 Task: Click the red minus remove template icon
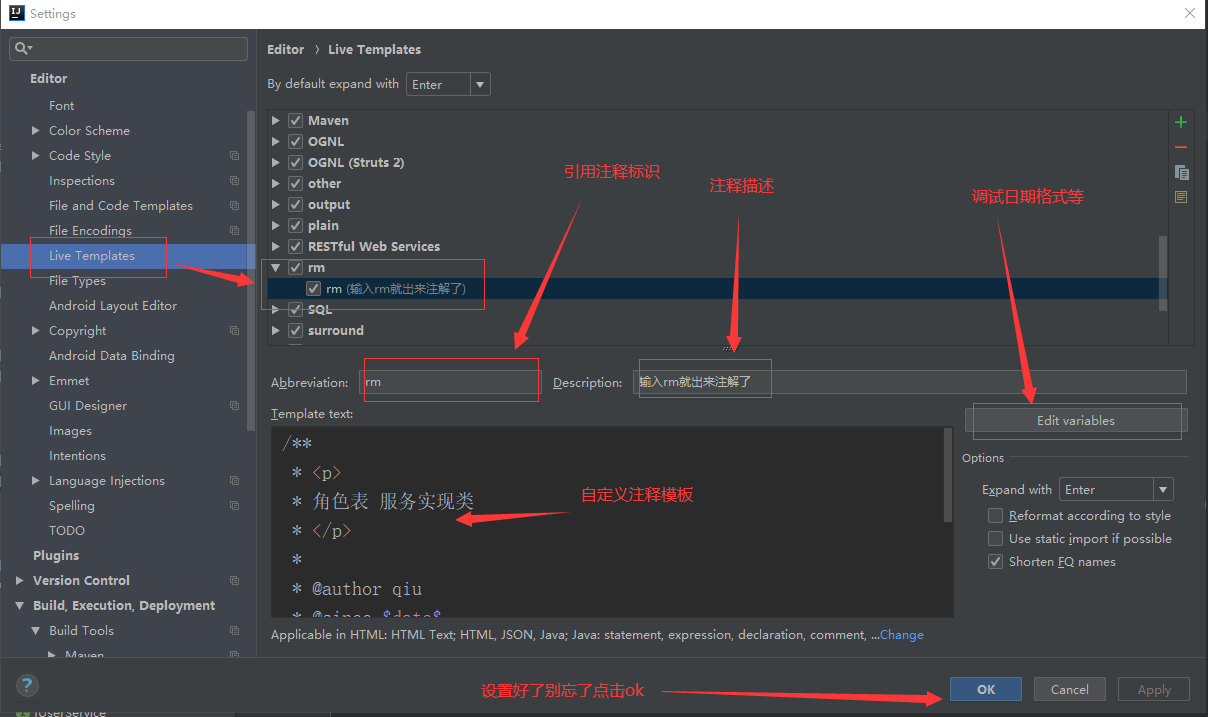(1181, 147)
